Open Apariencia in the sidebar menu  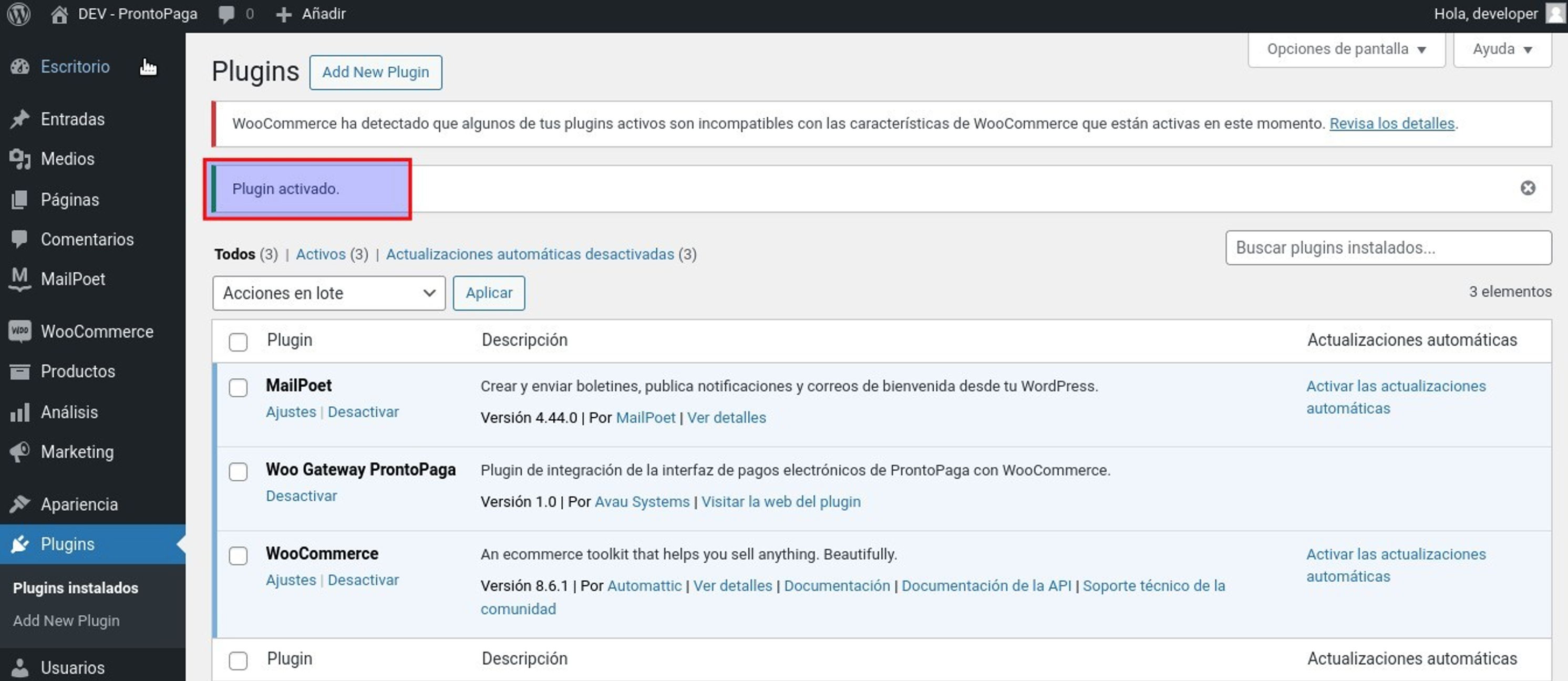[79, 504]
